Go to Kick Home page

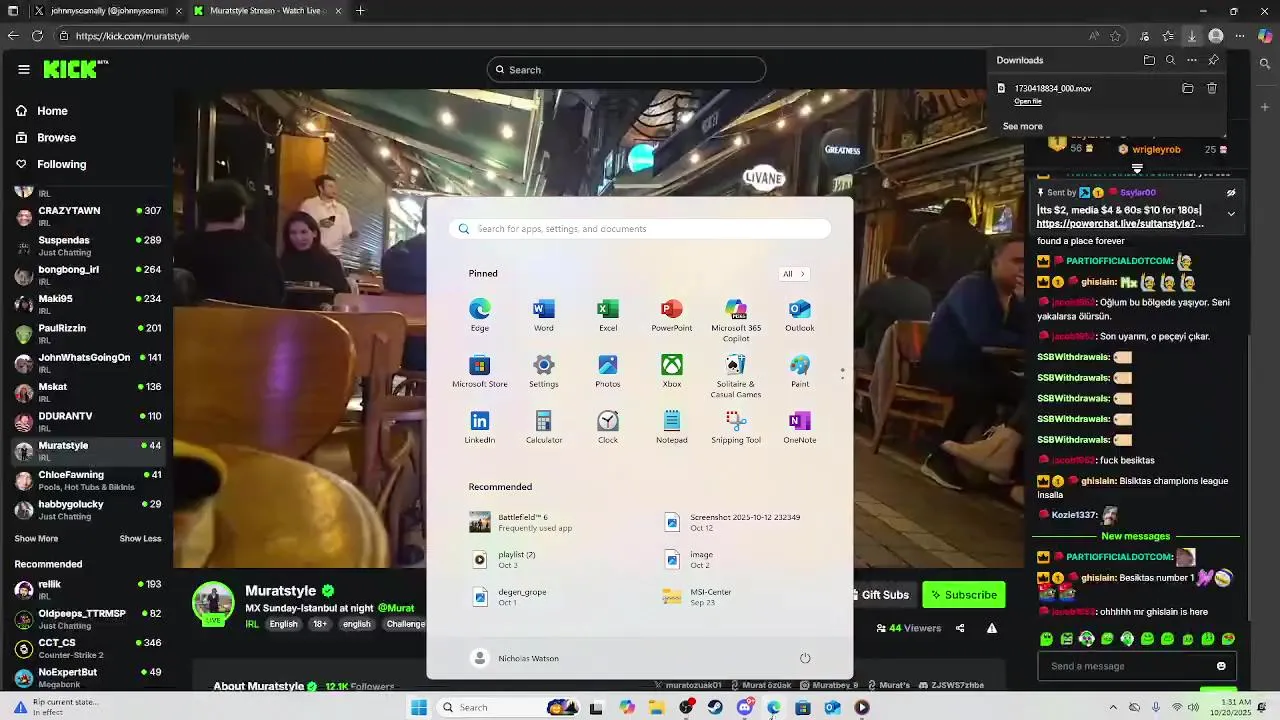42,111
